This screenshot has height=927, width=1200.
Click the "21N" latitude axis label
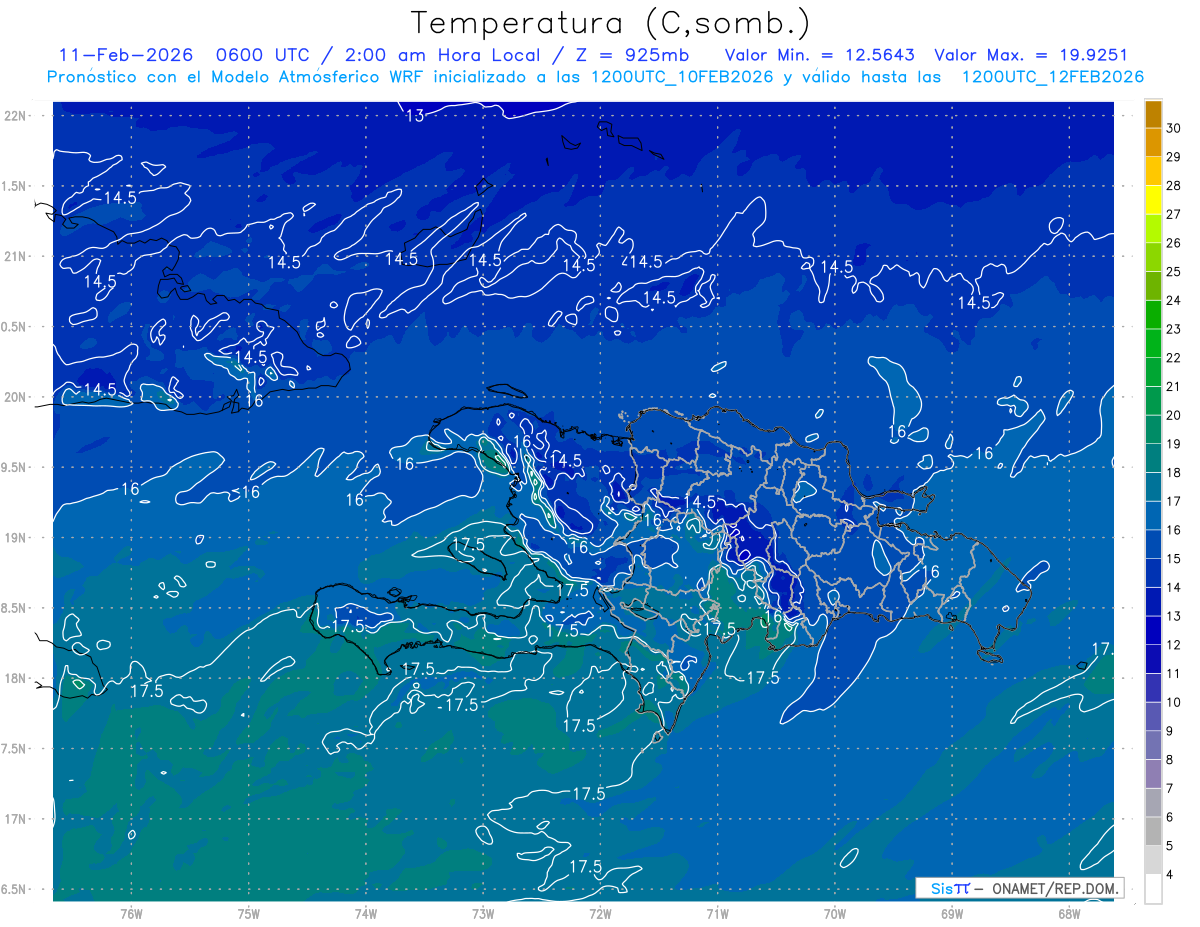click(x=15, y=256)
